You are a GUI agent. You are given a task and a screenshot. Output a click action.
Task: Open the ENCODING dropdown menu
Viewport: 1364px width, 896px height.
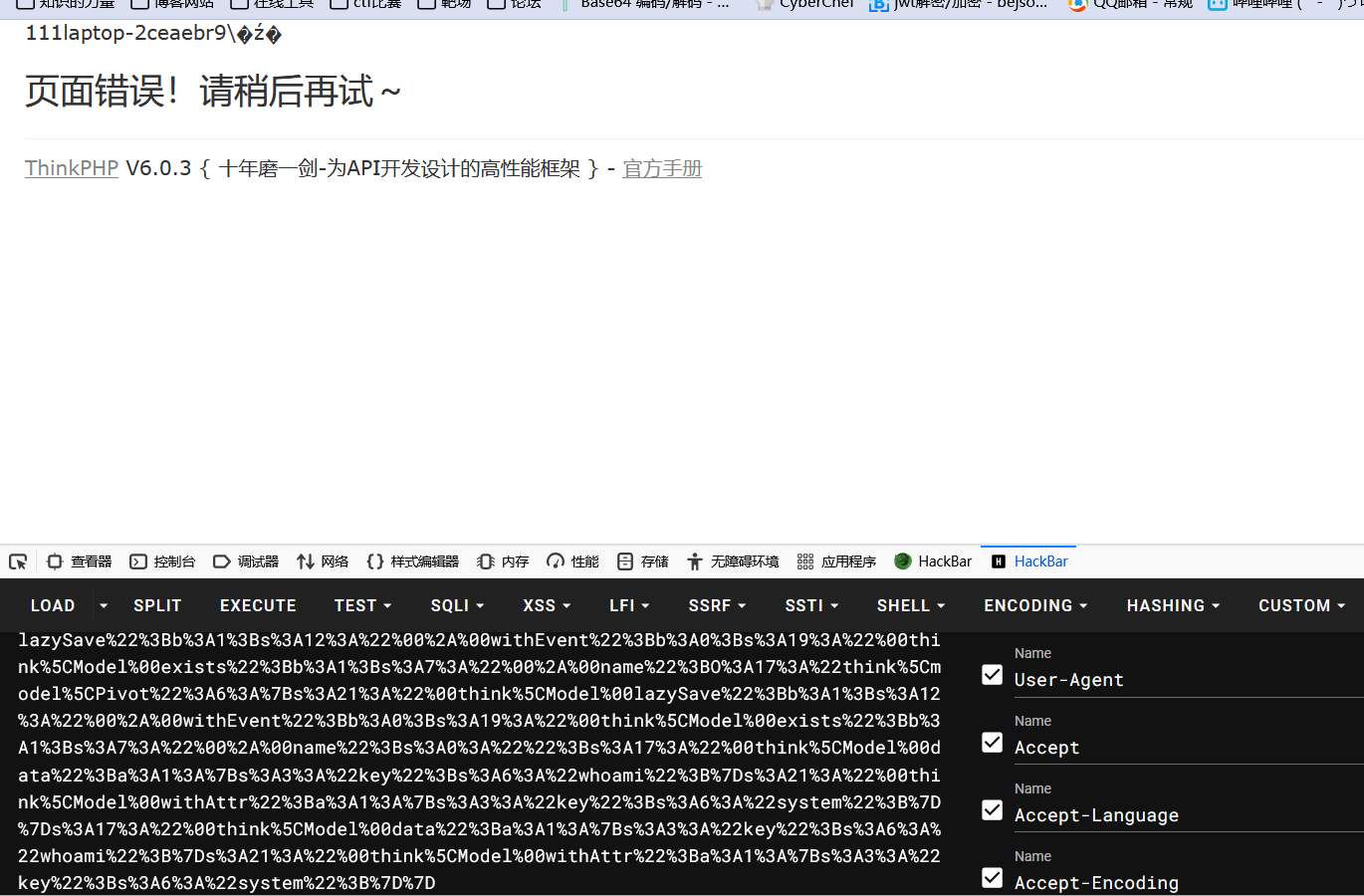coord(1035,605)
